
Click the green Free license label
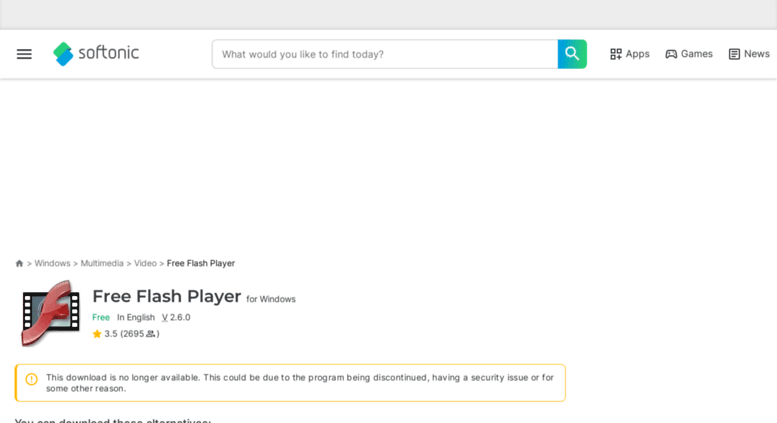[x=101, y=317]
